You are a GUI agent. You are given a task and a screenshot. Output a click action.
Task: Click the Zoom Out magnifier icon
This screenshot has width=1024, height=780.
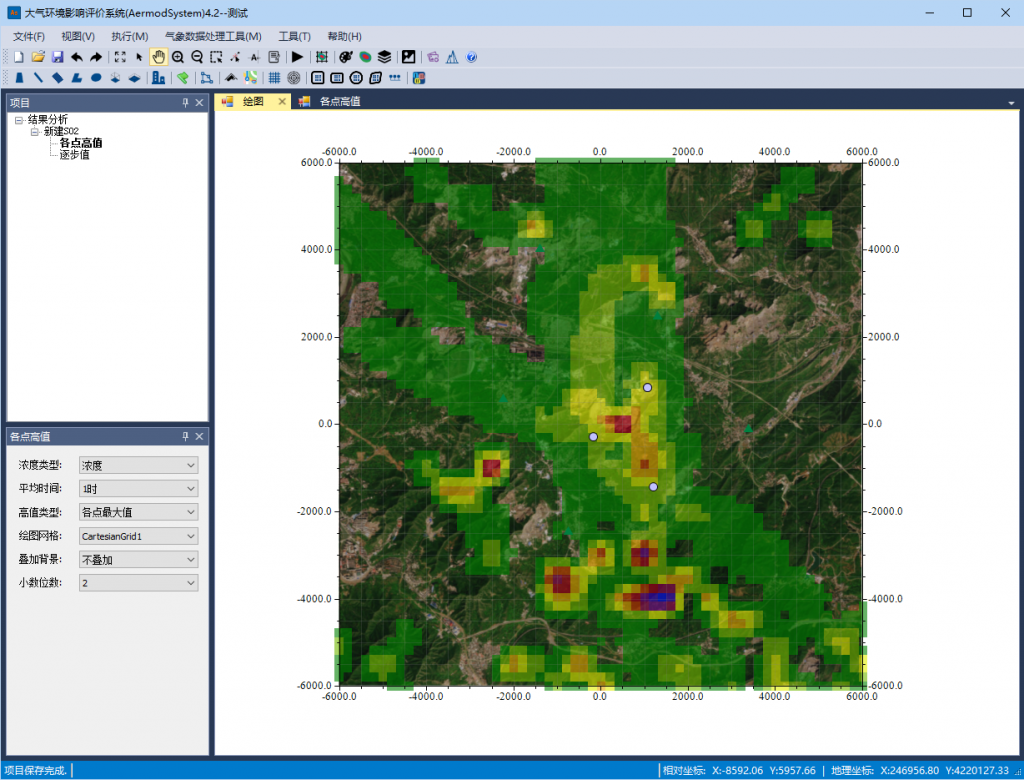(197, 57)
